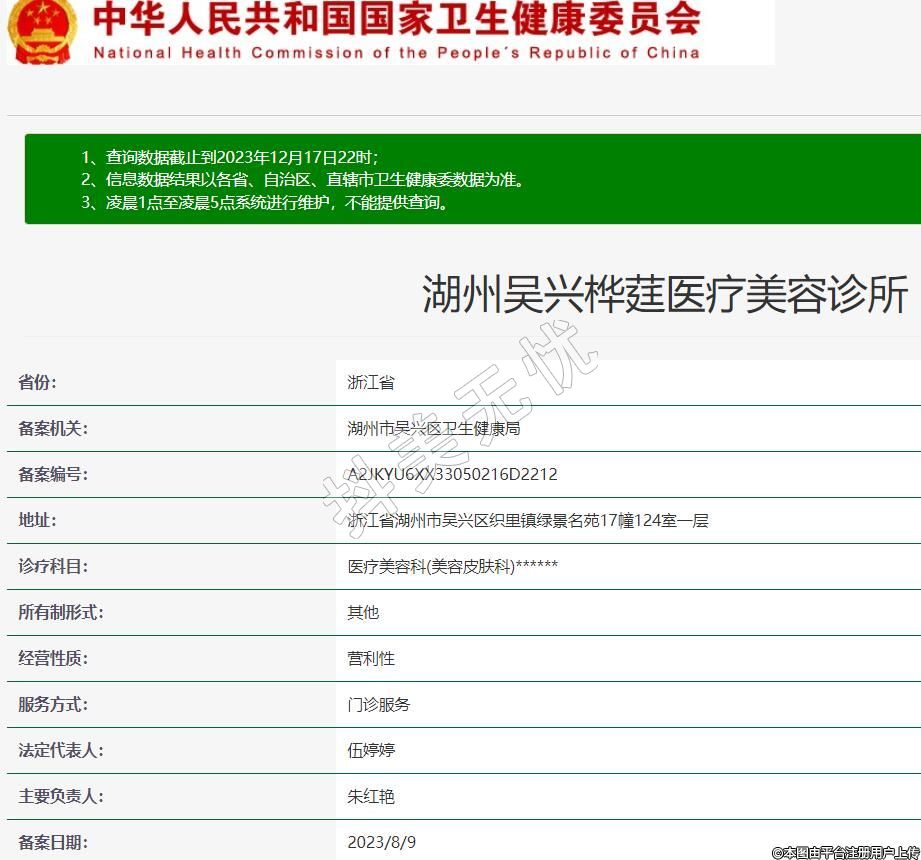
Task: Click the copyright watermark at bottom right
Action: pyautogui.click(x=844, y=852)
